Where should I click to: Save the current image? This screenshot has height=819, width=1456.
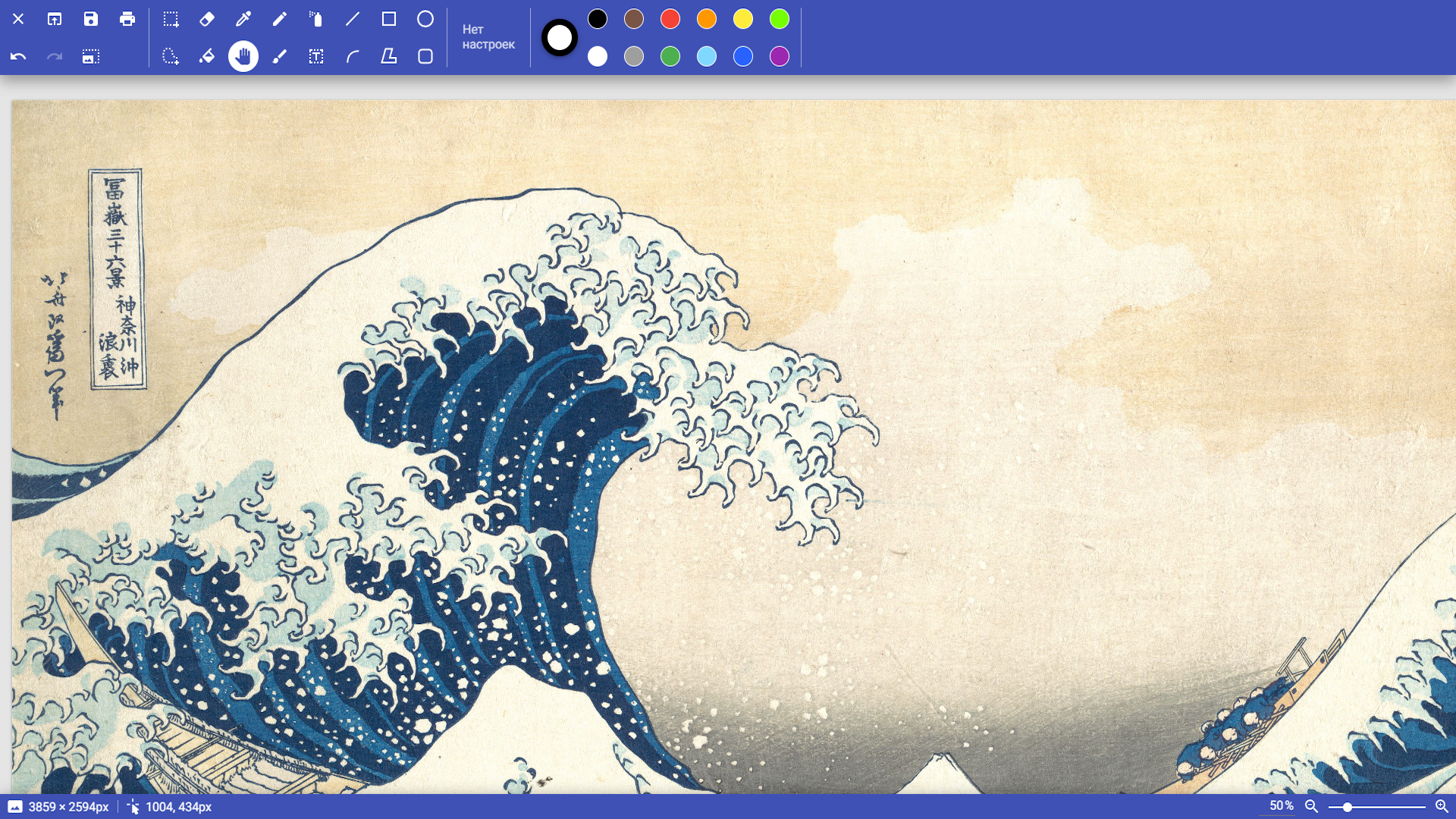click(x=91, y=19)
